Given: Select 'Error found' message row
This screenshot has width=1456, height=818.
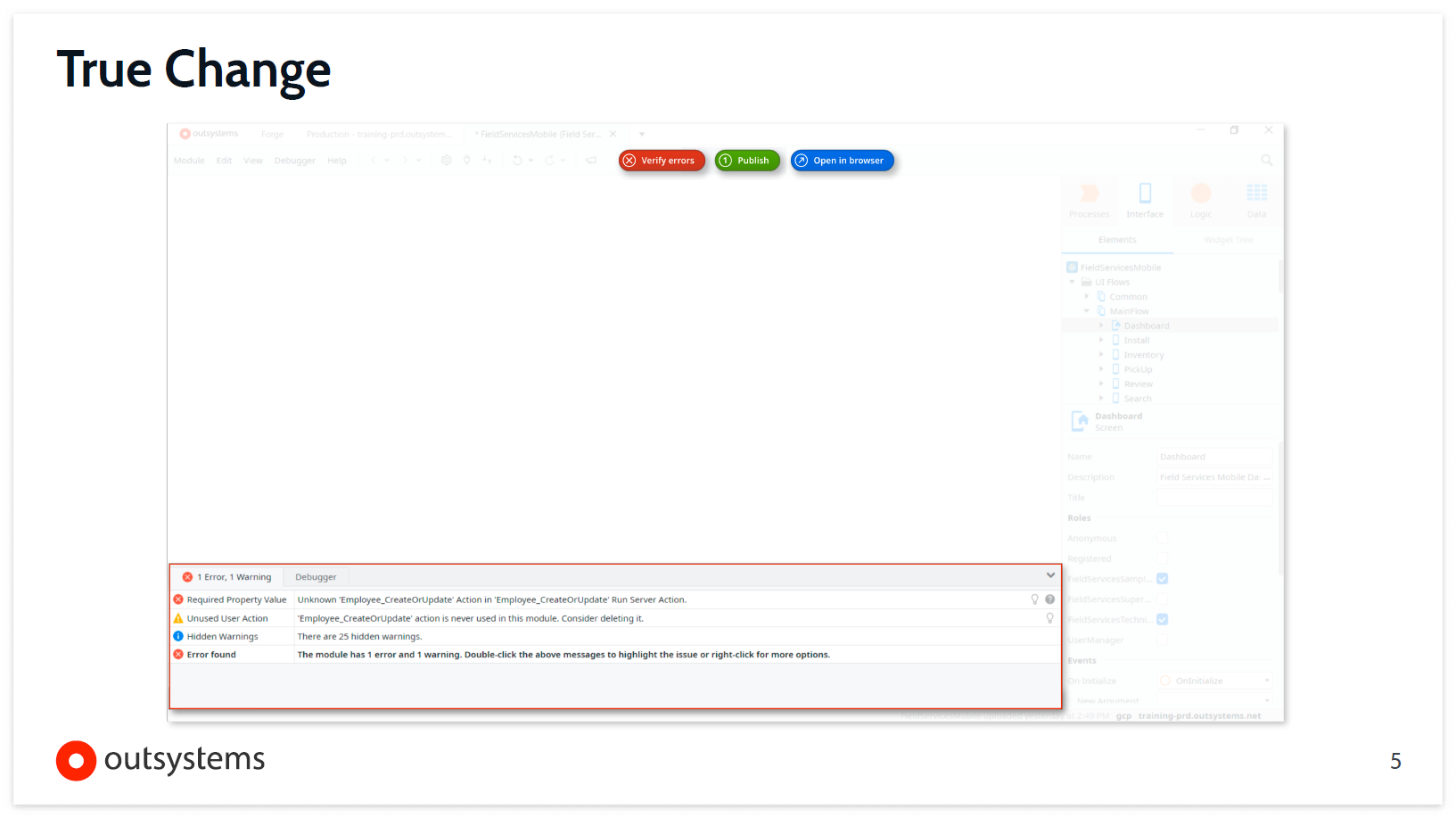Looking at the screenshot, I should [x=615, y=654].
